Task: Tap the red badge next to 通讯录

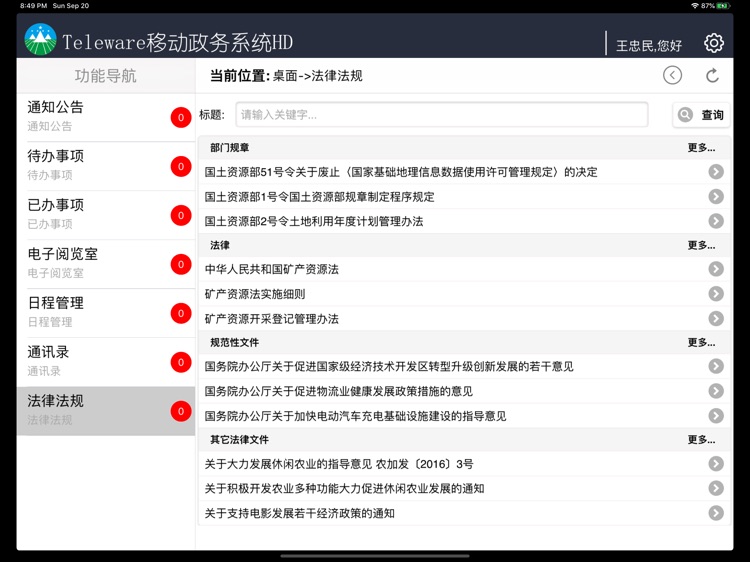Action: coord(181,362)
